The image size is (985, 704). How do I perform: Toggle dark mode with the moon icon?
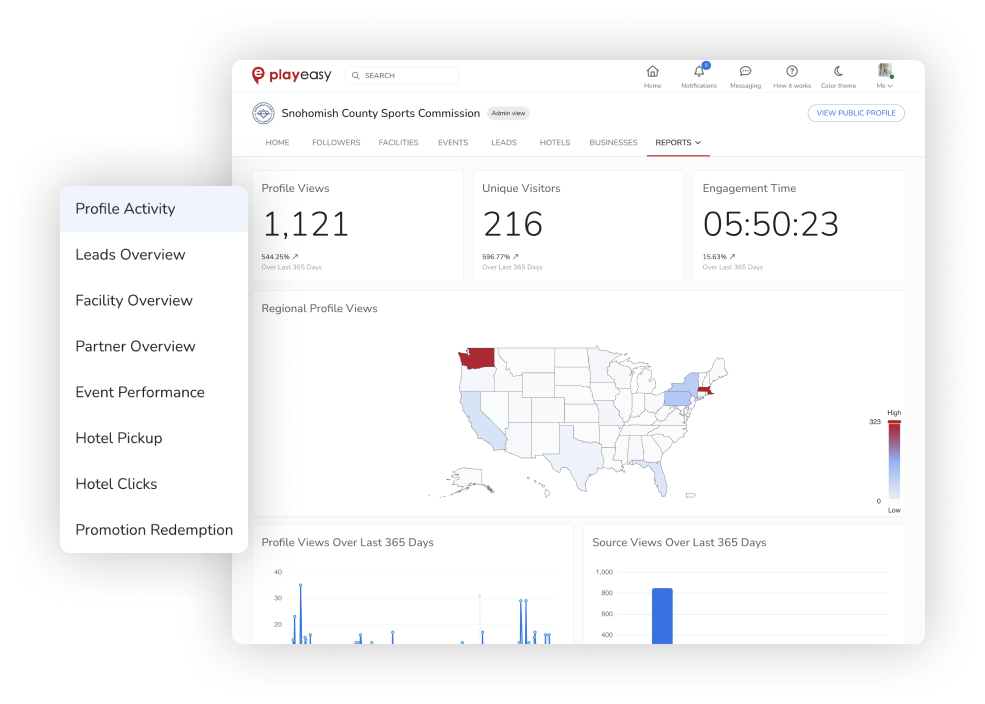pyautogui.click(x=837, y=73)
